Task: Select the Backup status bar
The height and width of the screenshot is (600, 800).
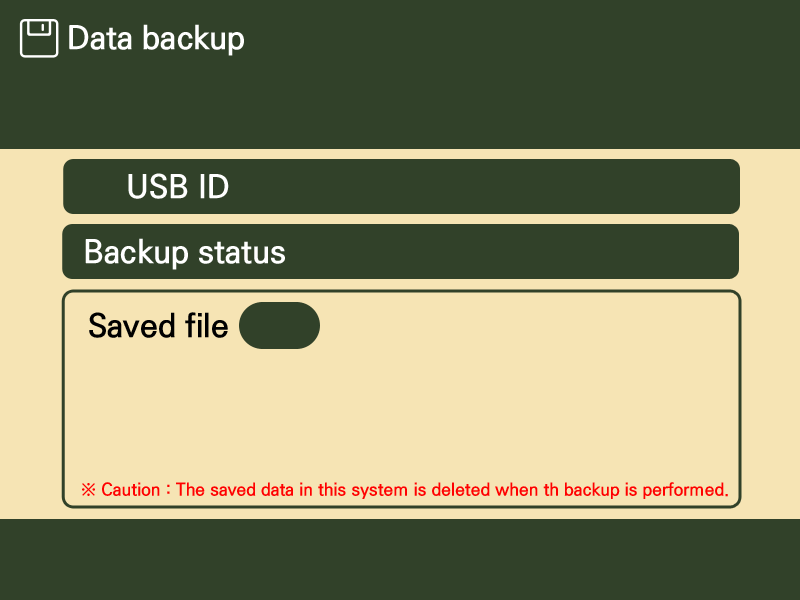Action: click(x=401, y=252)
